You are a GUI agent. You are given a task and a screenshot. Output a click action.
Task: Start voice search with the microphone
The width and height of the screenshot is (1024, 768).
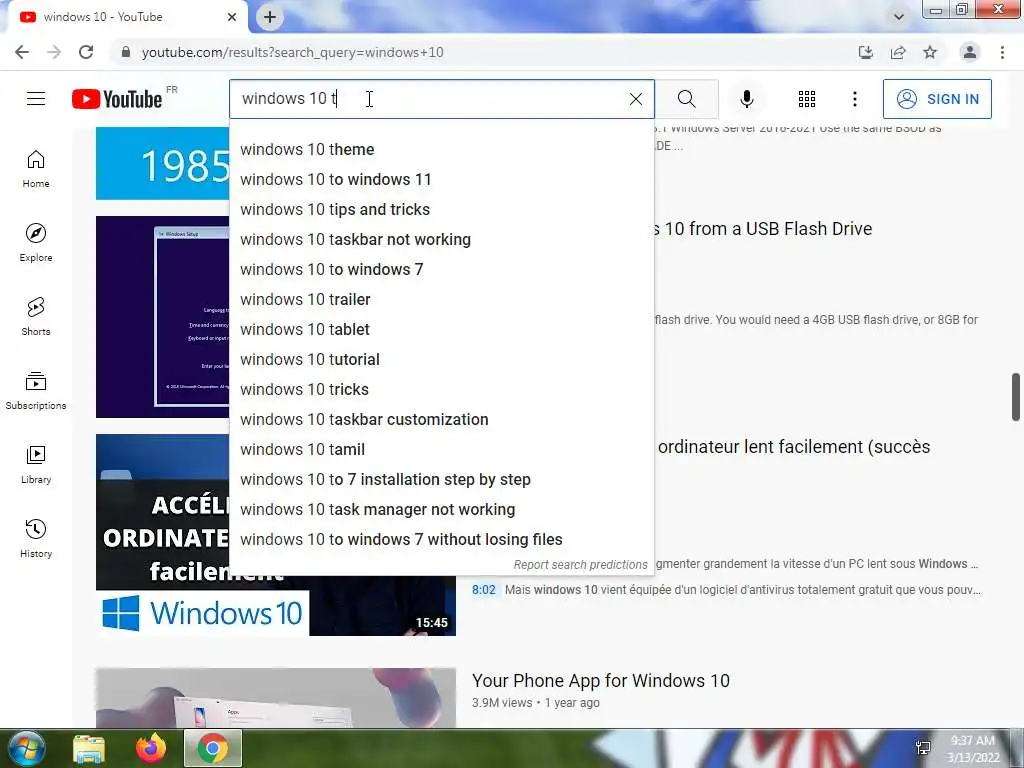coord(746,99)
